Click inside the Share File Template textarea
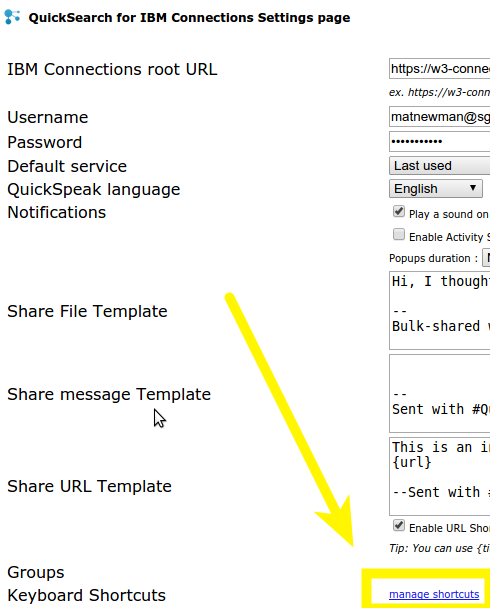Viewport: 490px width, 608px height. click(440, 311)
